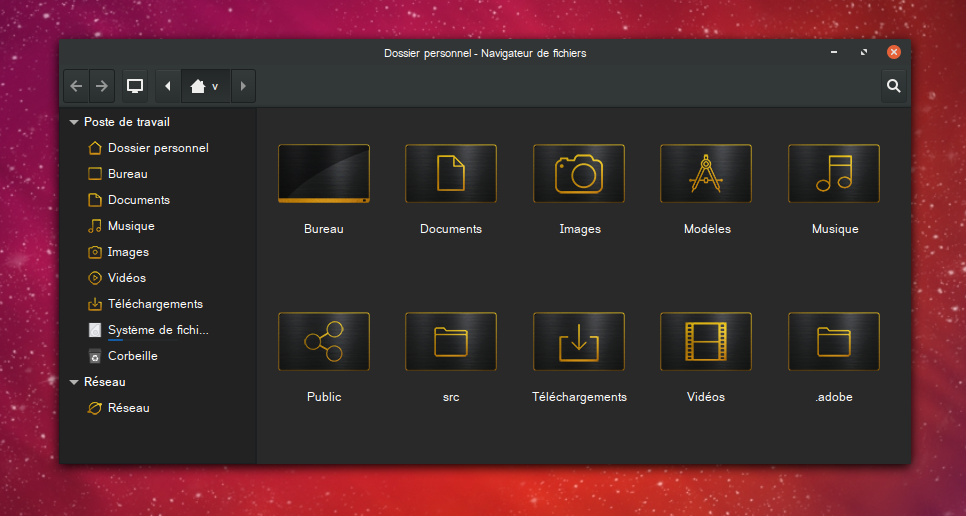Select the Vidéos film strip folder icon
The width and height of the screenshot is (966, 516).
point(706,342)
